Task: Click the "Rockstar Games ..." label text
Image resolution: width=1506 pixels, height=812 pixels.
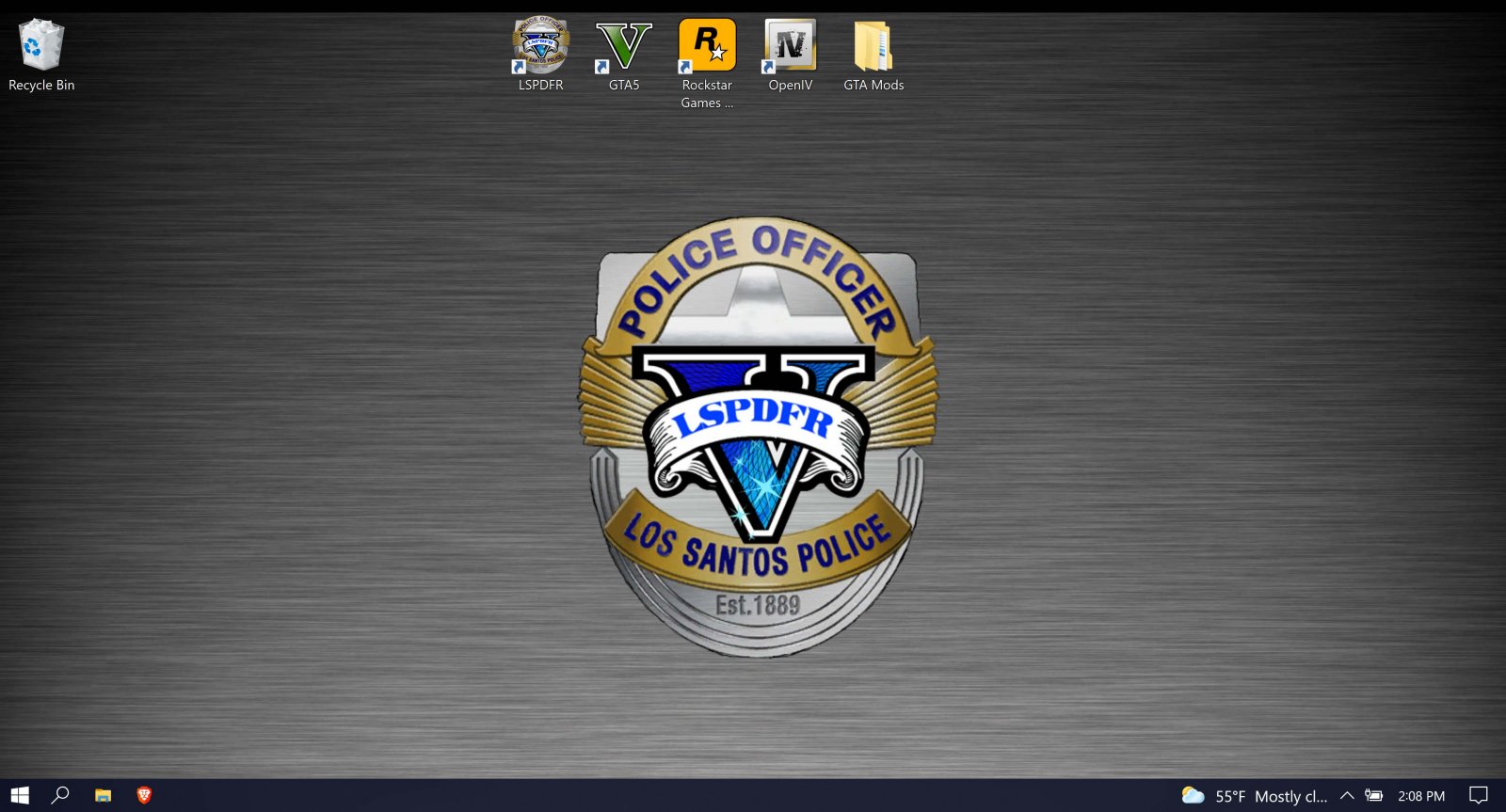Action: click(x=707, y=94)
